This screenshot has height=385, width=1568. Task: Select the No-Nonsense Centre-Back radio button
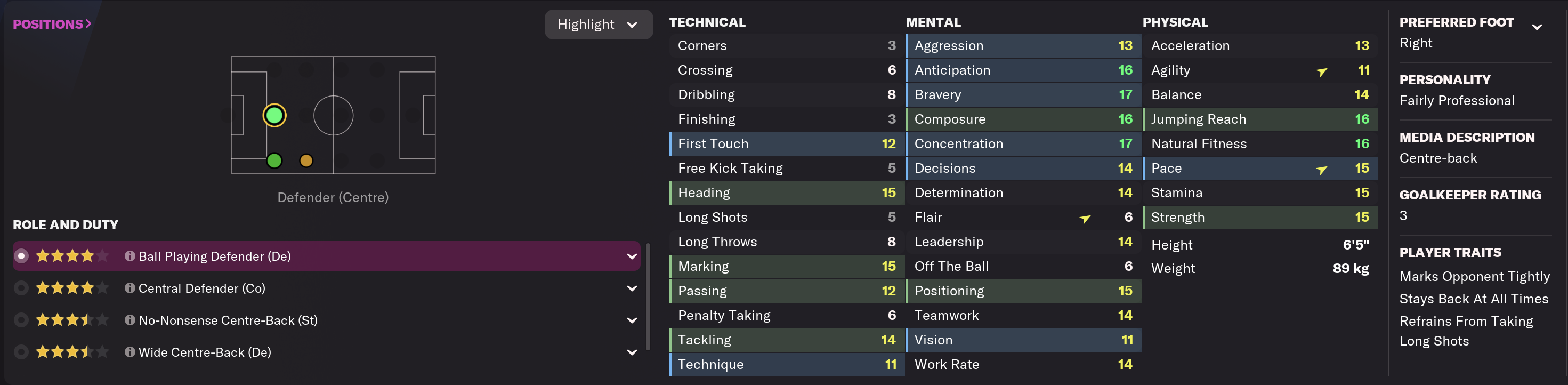tap(21, 320)
